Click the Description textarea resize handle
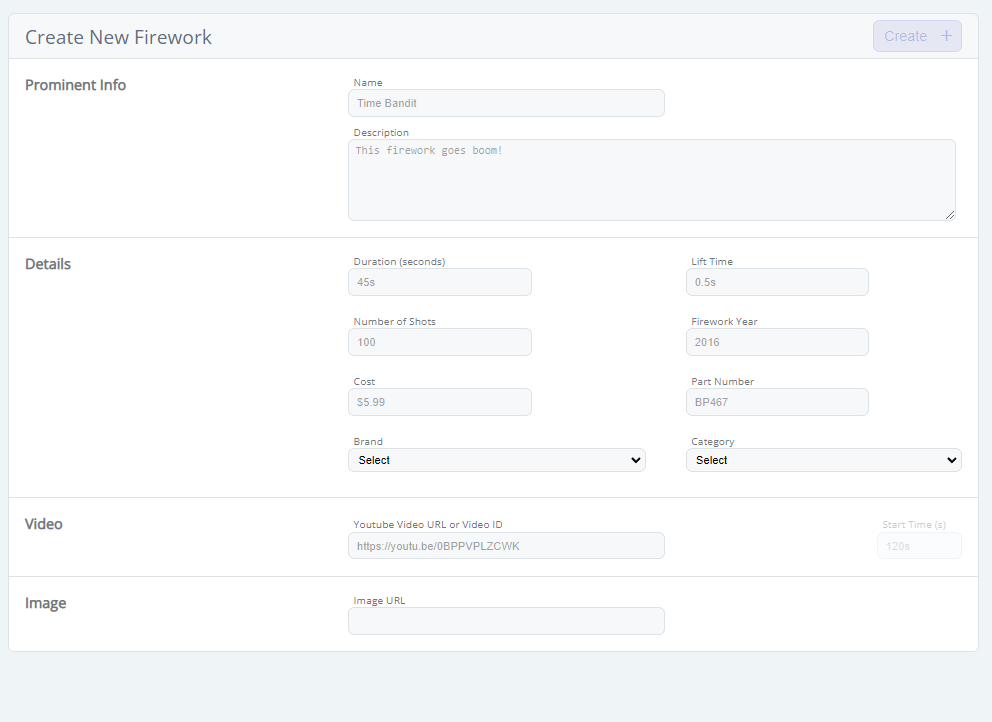 tap(950, 216)
